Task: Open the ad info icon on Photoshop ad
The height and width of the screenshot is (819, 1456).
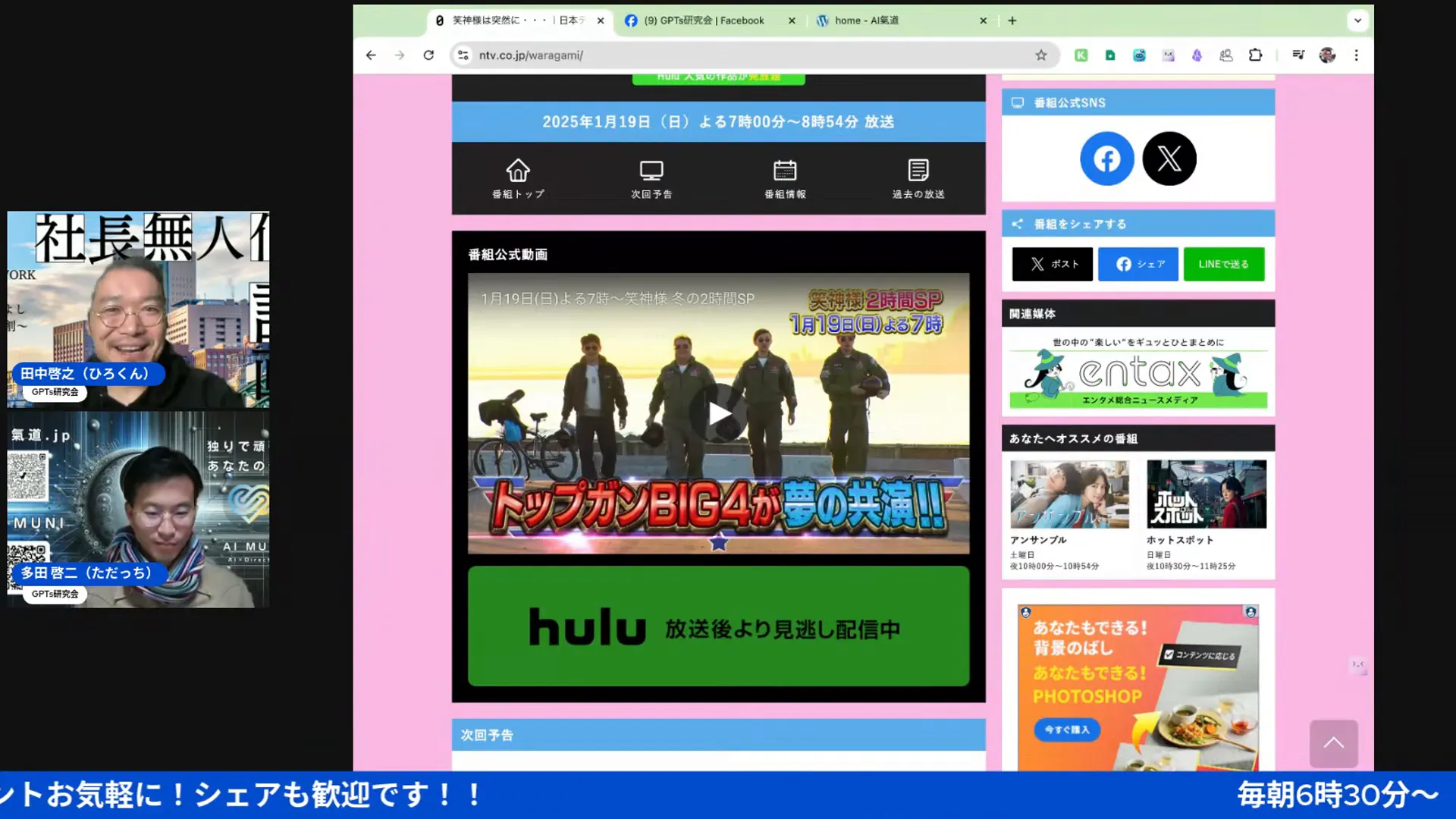Action: click(x=1250, y=612)
